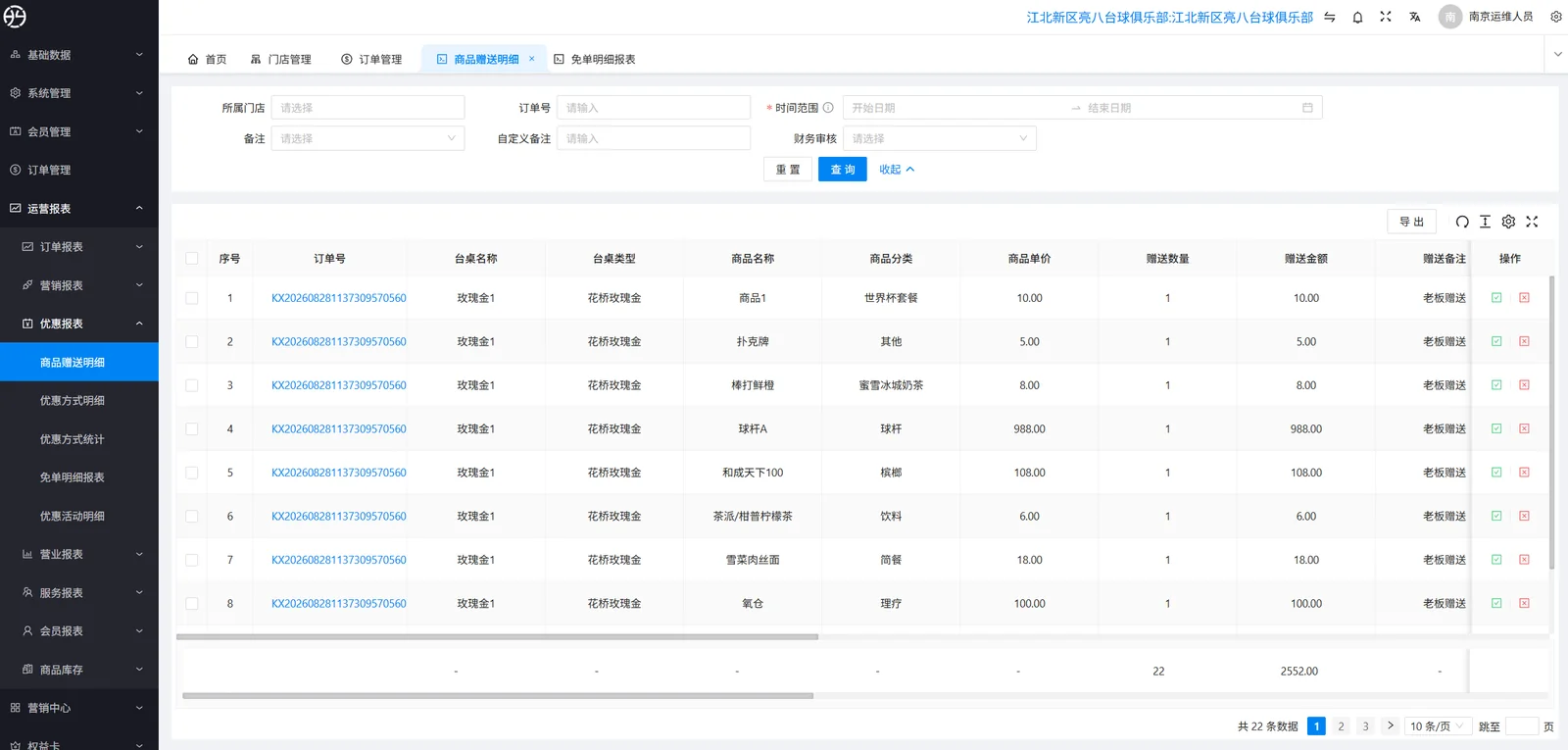The width and height of the screenshot is (1568, 750).
Task: Expand the 系统管理 sidebar menu
Action: coord(78,93)
